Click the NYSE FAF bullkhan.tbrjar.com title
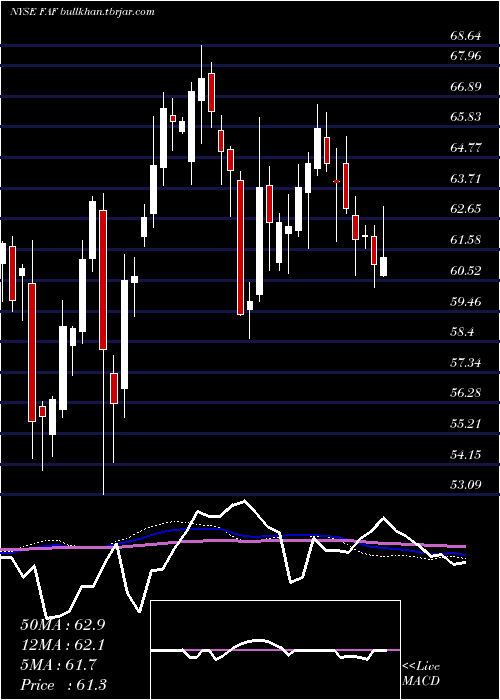Viewport: 500px width, 700px height. (x=82, y=12)
